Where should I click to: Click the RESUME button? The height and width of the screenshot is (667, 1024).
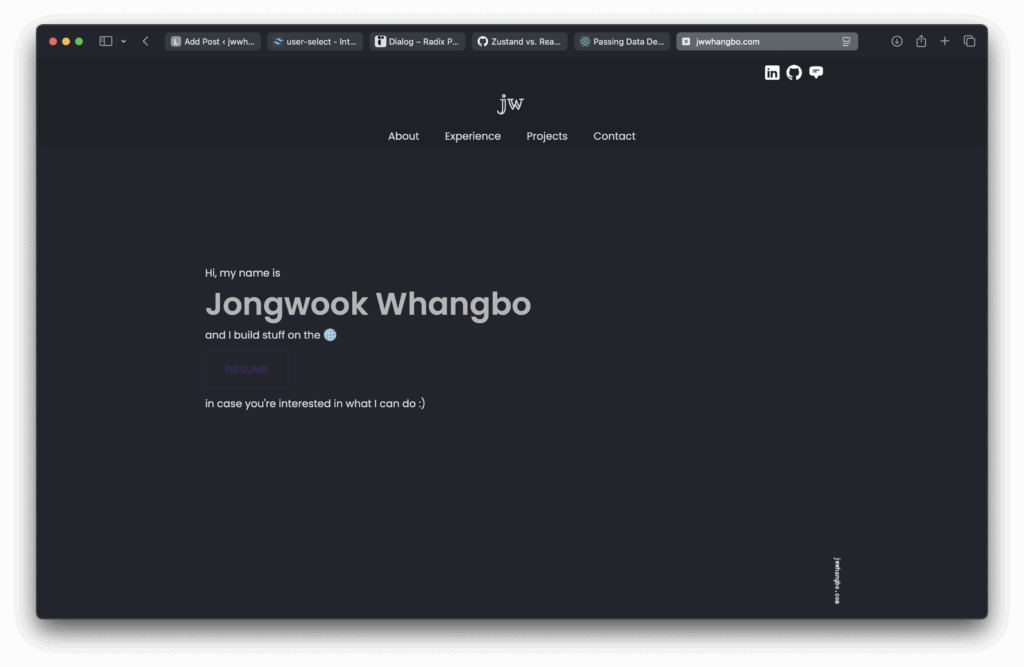pos(247,370)
